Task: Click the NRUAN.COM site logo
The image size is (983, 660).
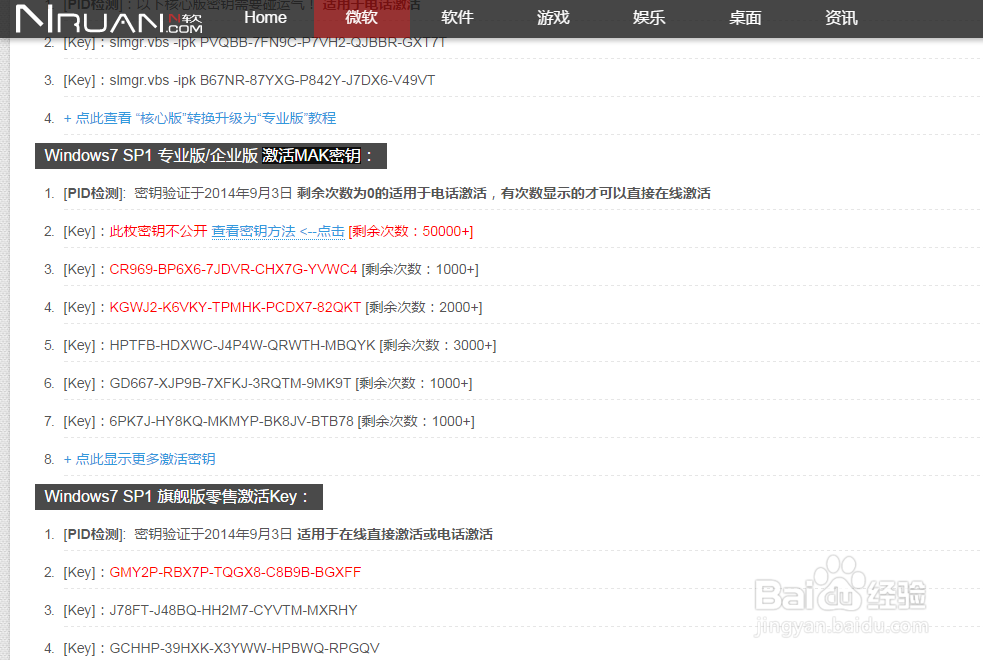Action: pyautogui.click(x=108, y=19)
